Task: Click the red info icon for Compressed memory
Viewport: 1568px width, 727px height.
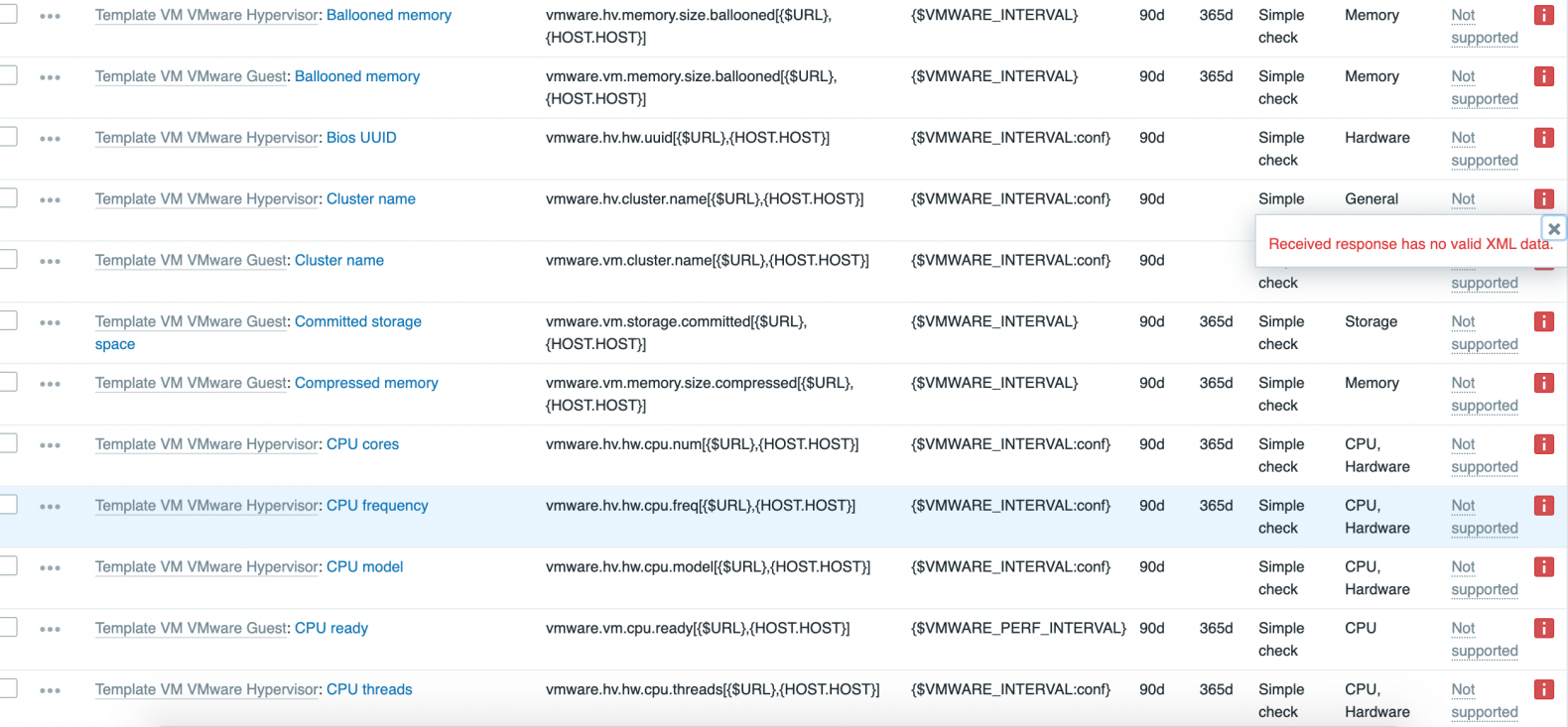Action: (1544, 383)
